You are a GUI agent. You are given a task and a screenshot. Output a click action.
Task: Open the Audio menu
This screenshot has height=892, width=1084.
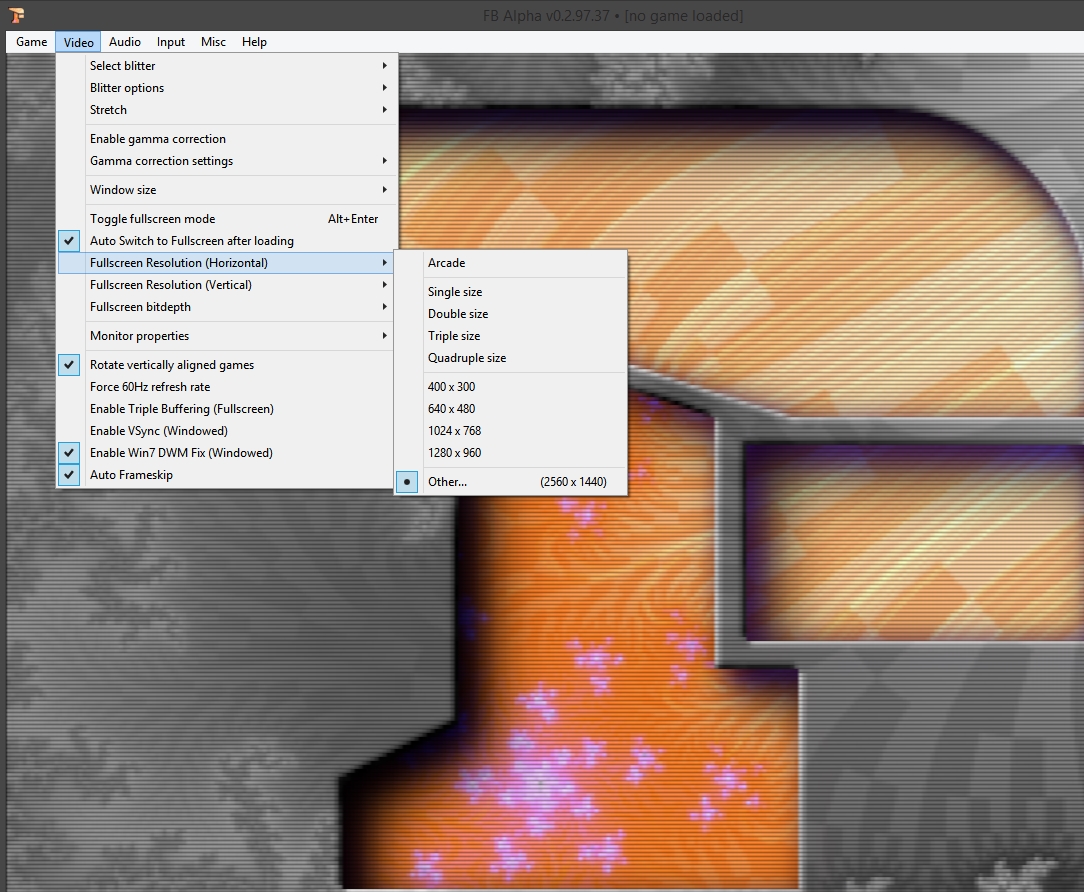pos(124,42)
